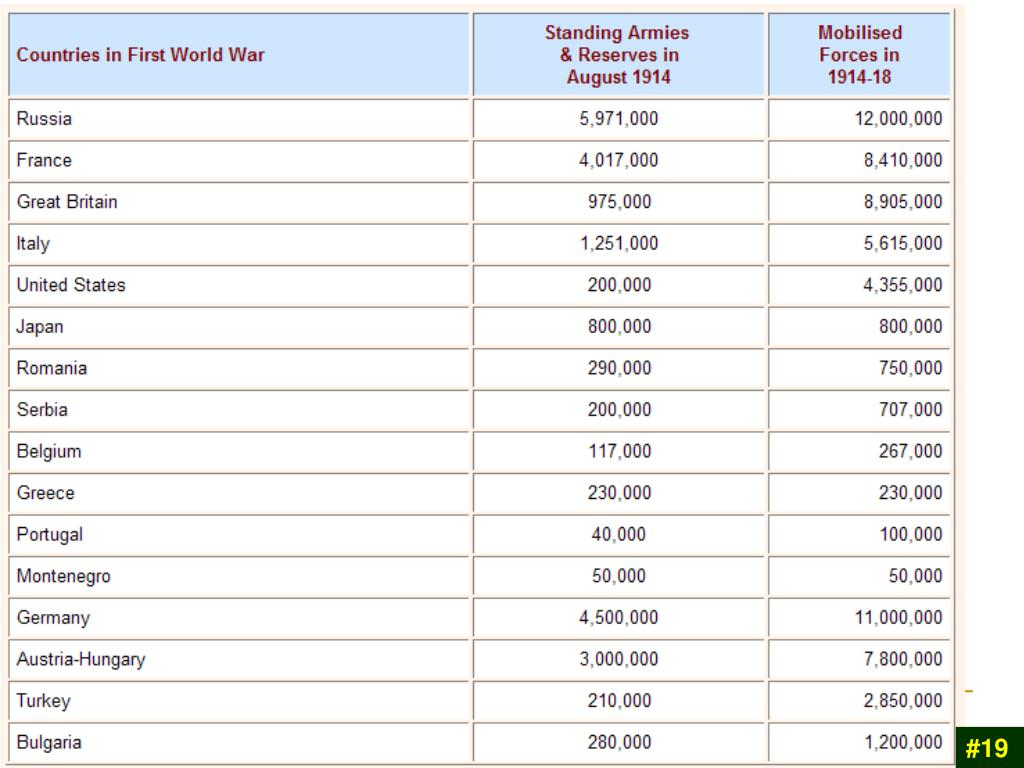Select Bulgaria's standing army value 280,000
The image size is (1024, 768).
pos(619,743)
